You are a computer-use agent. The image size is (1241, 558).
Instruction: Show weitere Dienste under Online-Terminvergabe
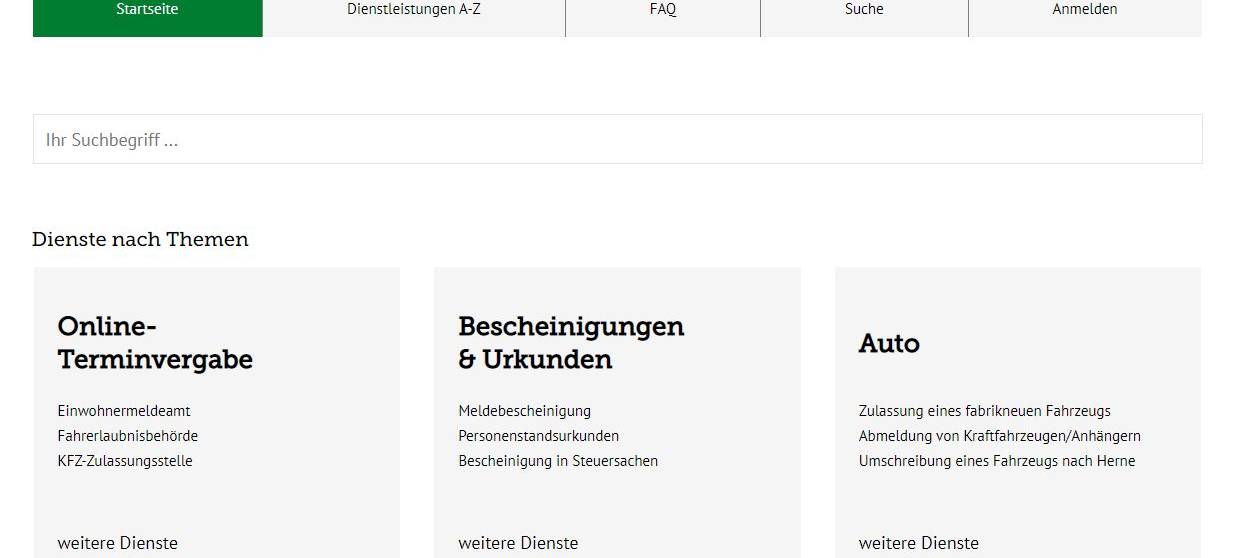[118, 543]
